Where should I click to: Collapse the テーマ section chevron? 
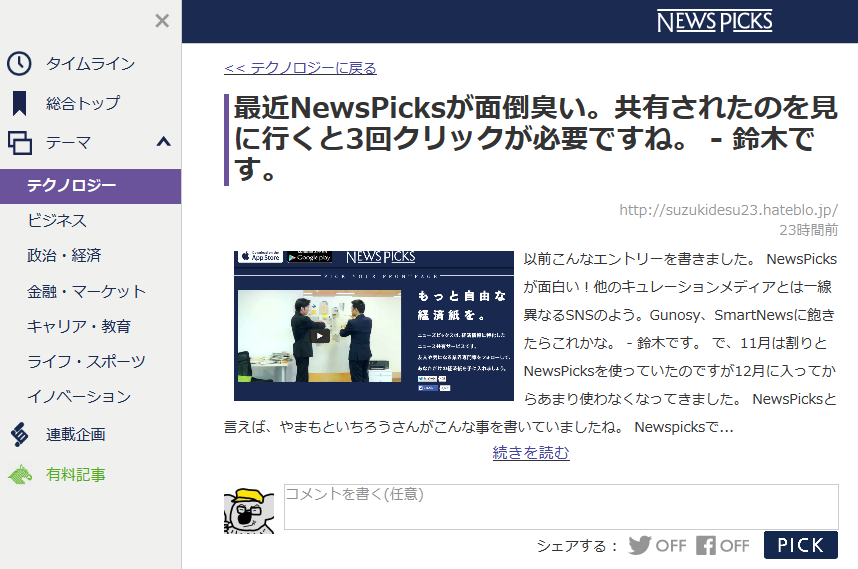click(x=164, y=142)
